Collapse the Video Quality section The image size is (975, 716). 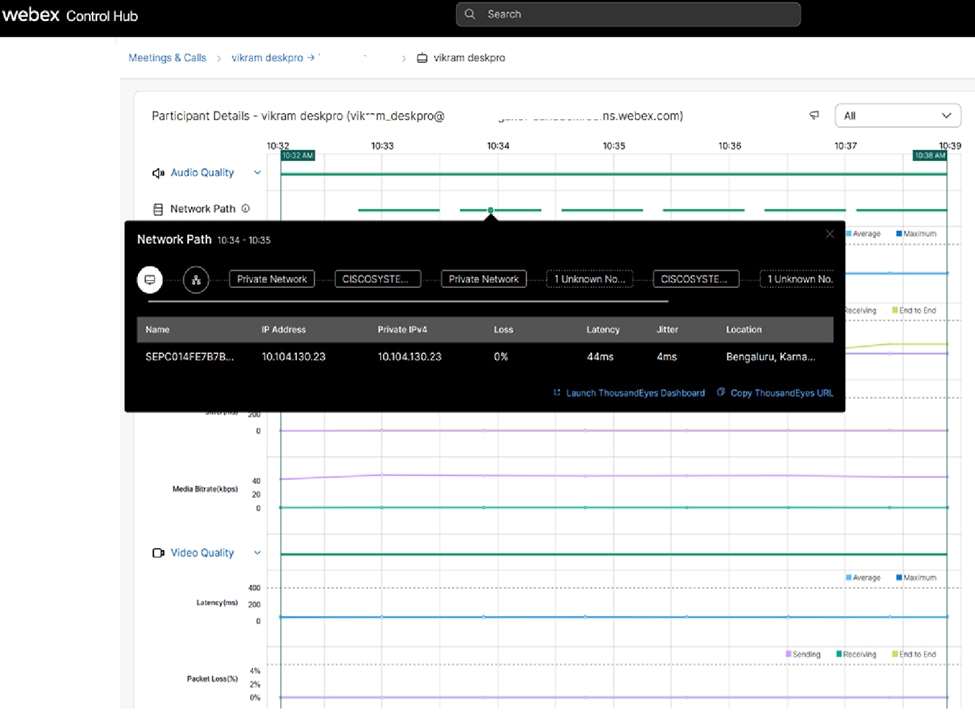pos(257,553)
